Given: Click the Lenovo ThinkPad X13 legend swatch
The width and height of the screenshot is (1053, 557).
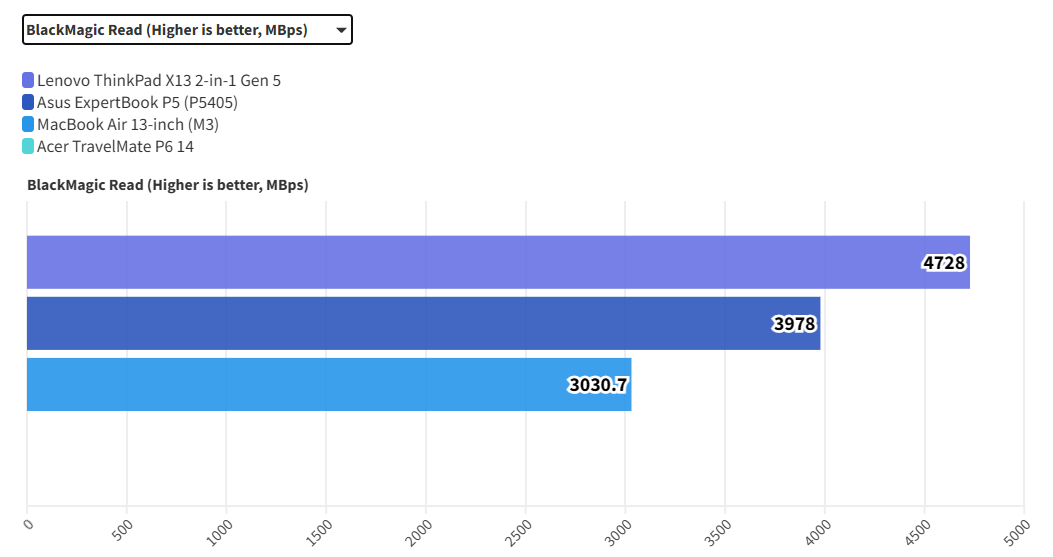Looking at the screenshot, I should [28, 80].
